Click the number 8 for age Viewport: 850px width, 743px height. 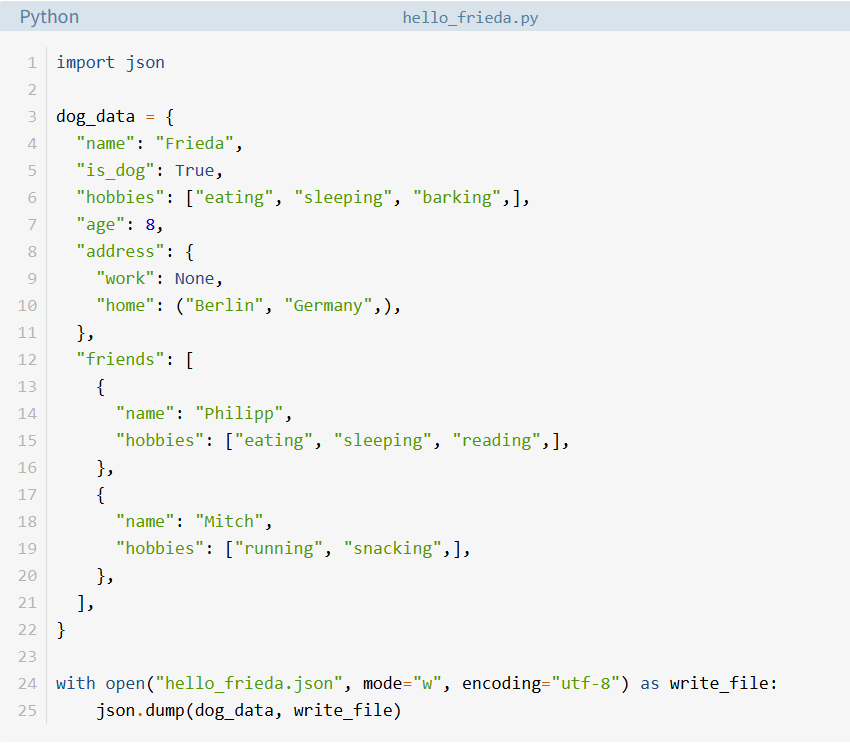pyautogui.click(x=150, y=224)
